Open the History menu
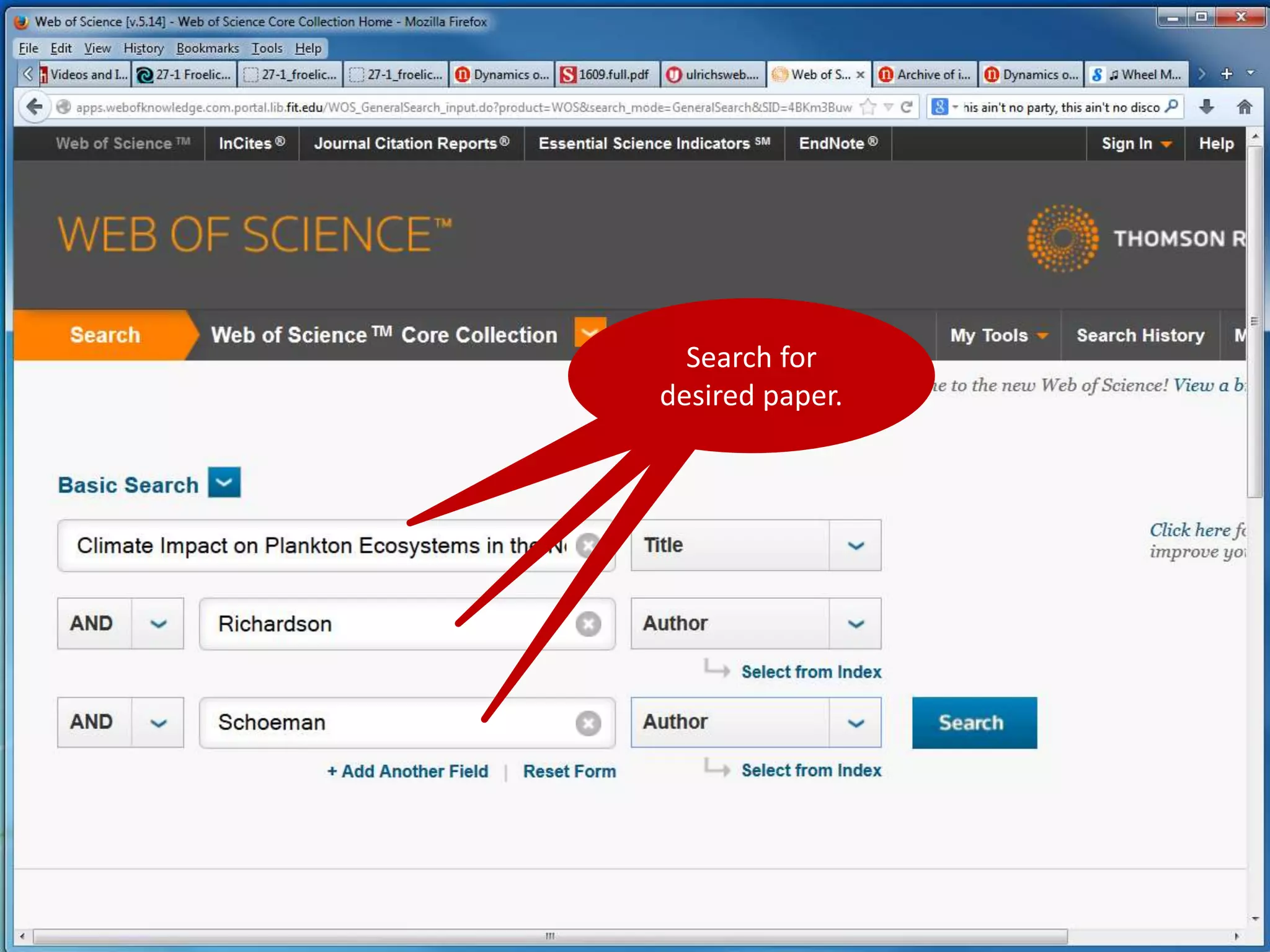This screenshot has height=952, width=1270. point(143,48)
